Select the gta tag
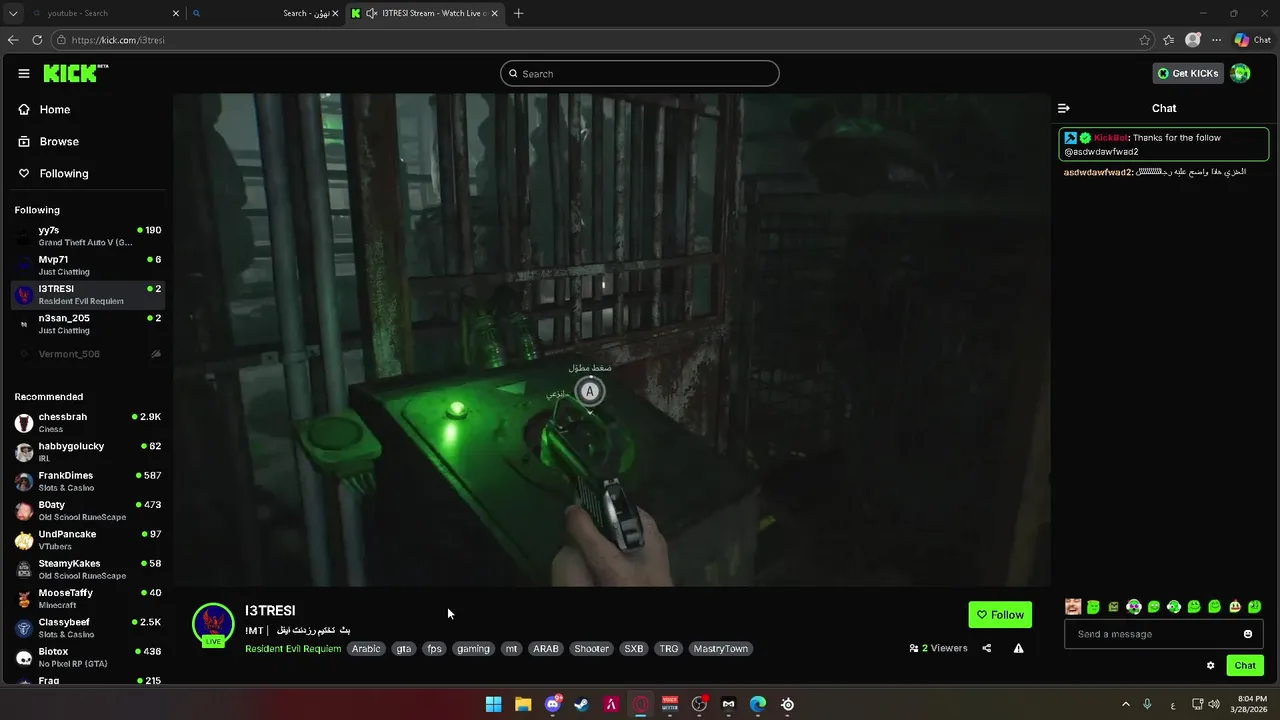Screen dimensions: 1280x720 [404, 648]
